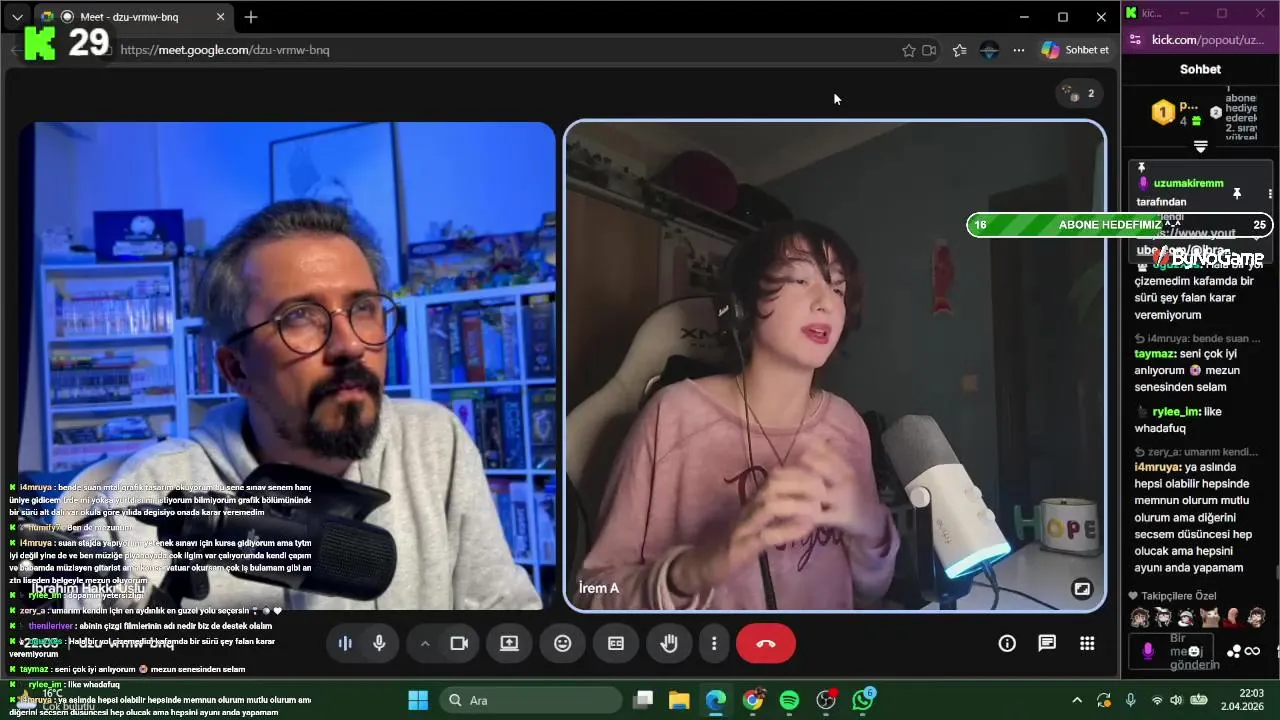Open Spotify from the taskbar
Screen dimensions: 1280x720
789,700
